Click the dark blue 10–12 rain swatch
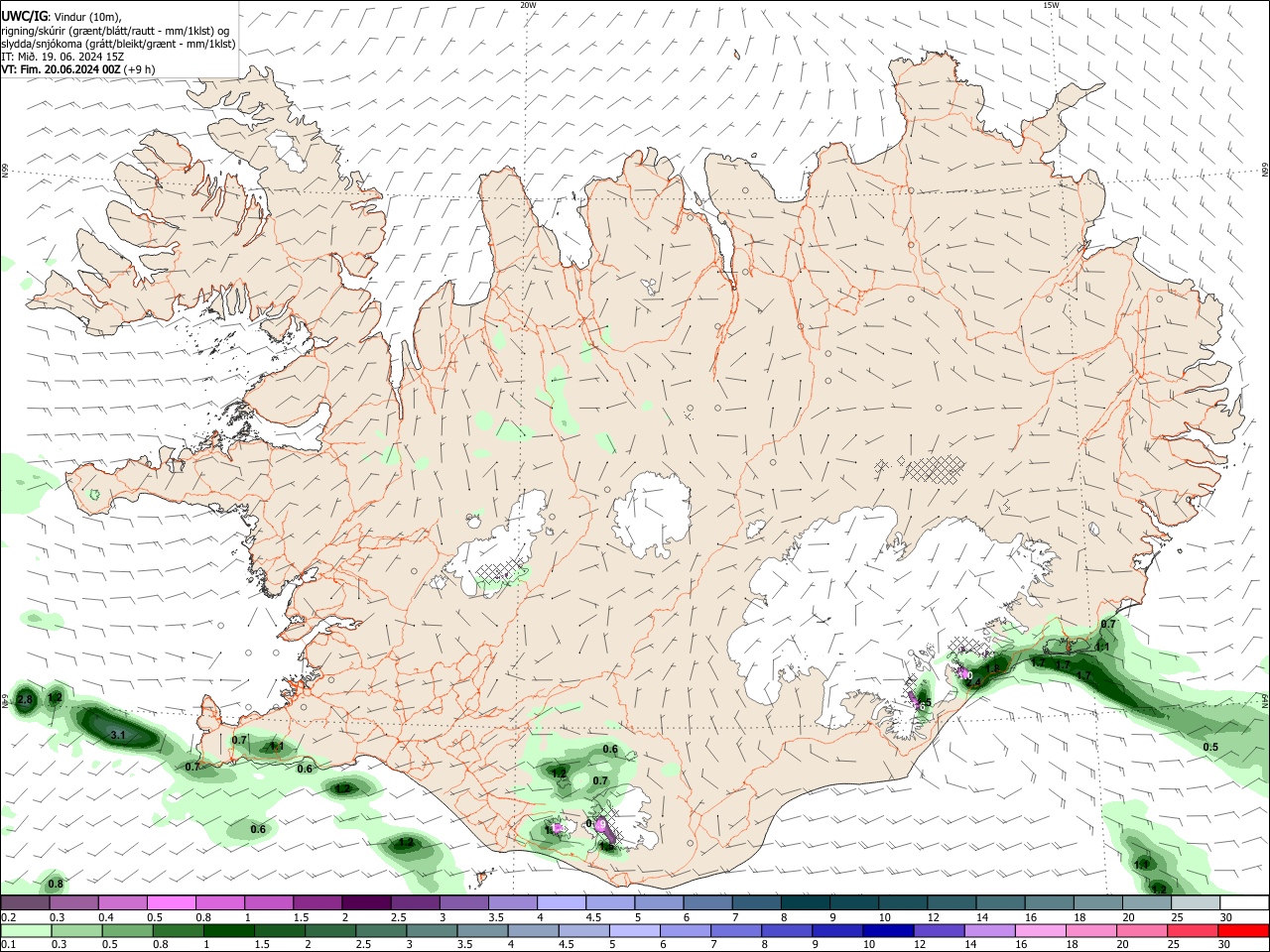Viewport: 1270px width, 952px height. pyautogui.click(x=888, y=930)
